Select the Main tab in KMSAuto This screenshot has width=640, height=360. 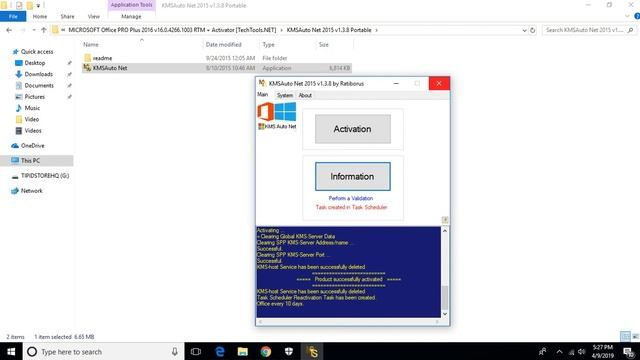coord(262,95)
